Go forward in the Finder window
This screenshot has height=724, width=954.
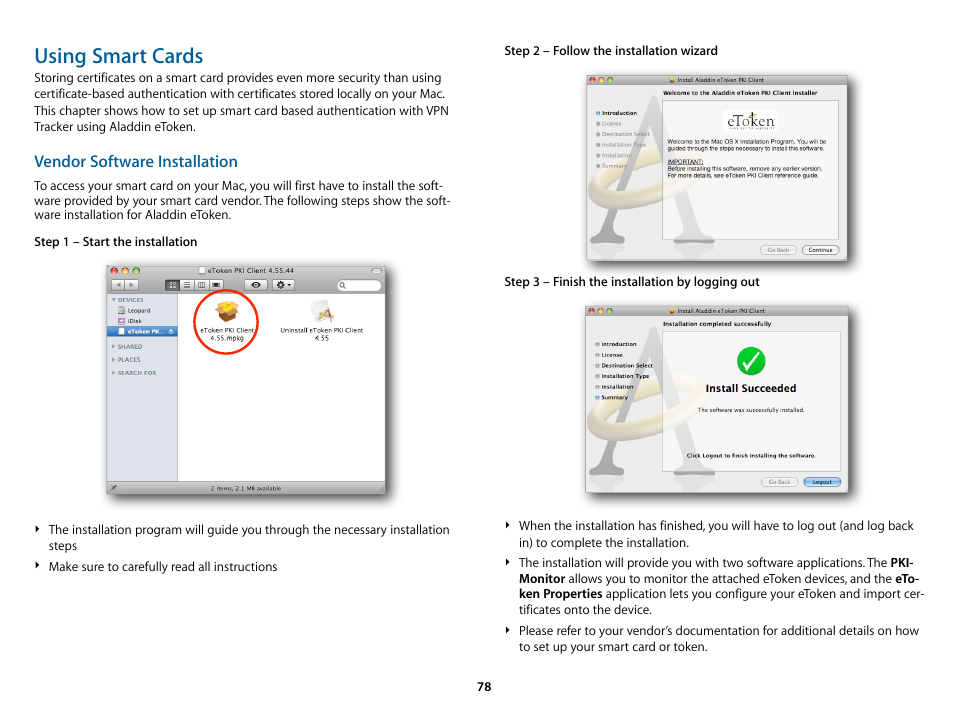[x=131, y=285]
